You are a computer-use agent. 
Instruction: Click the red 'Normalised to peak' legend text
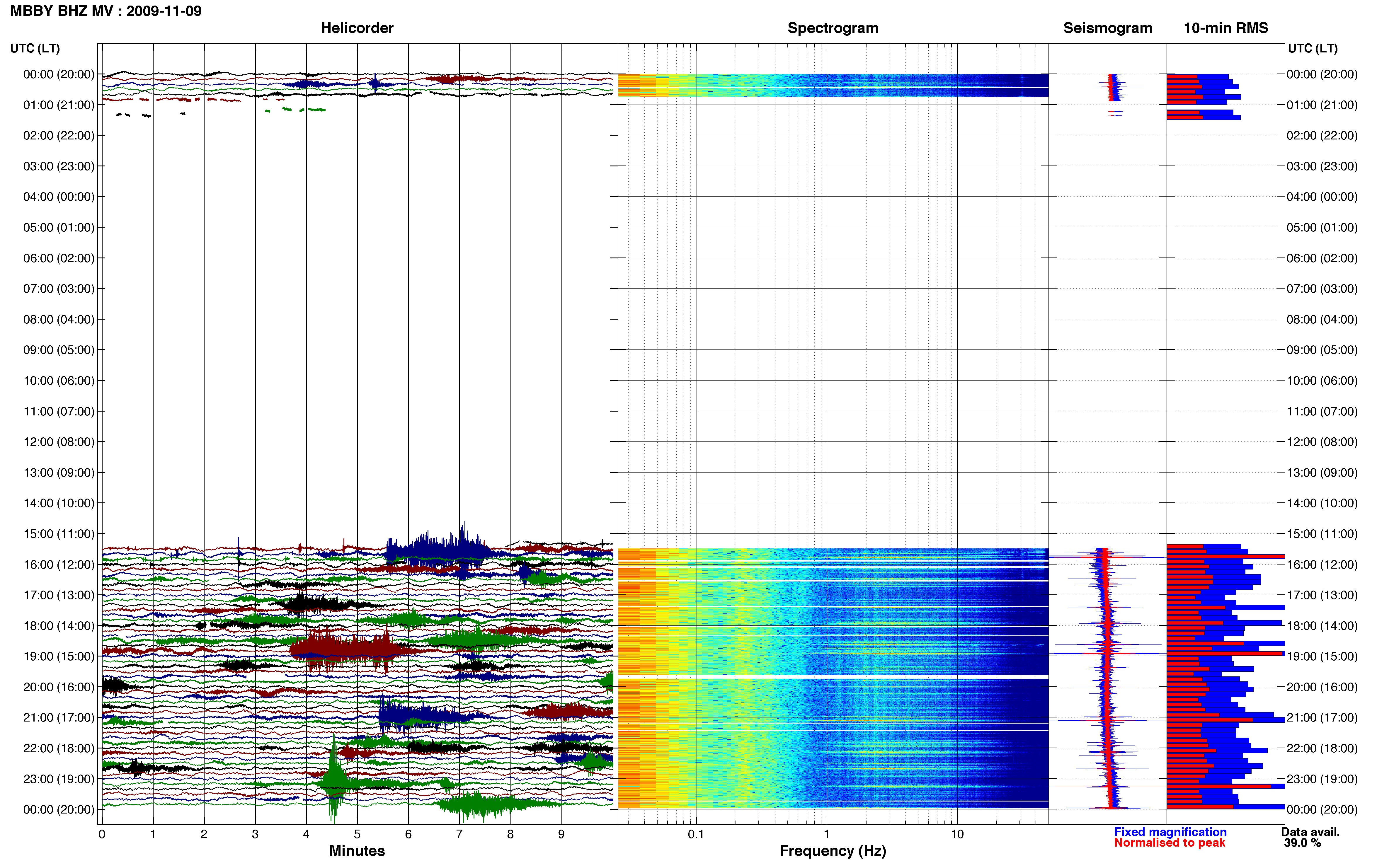[1170, 843]
